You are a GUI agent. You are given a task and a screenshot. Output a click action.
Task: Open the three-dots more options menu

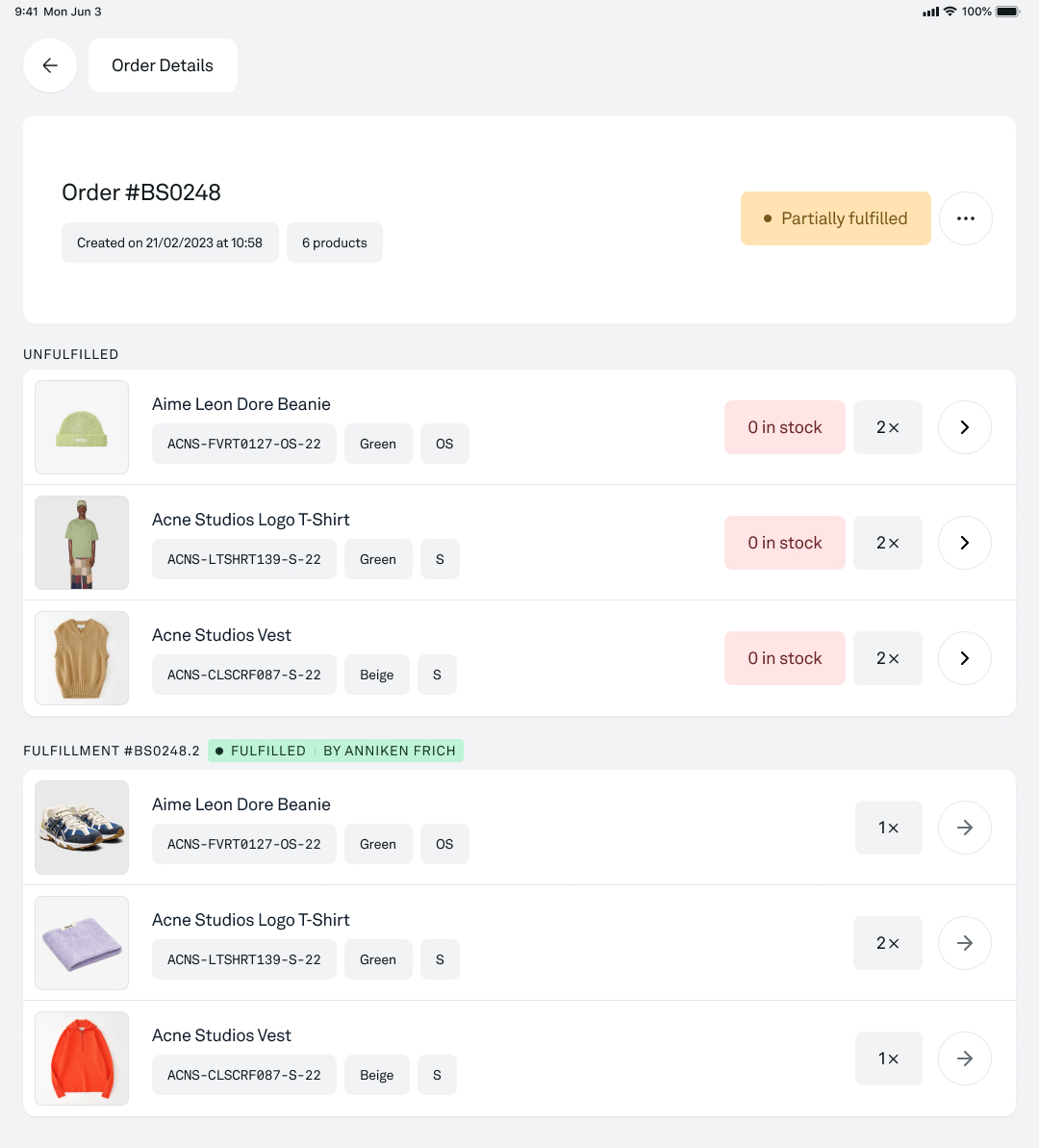[965, 218]
